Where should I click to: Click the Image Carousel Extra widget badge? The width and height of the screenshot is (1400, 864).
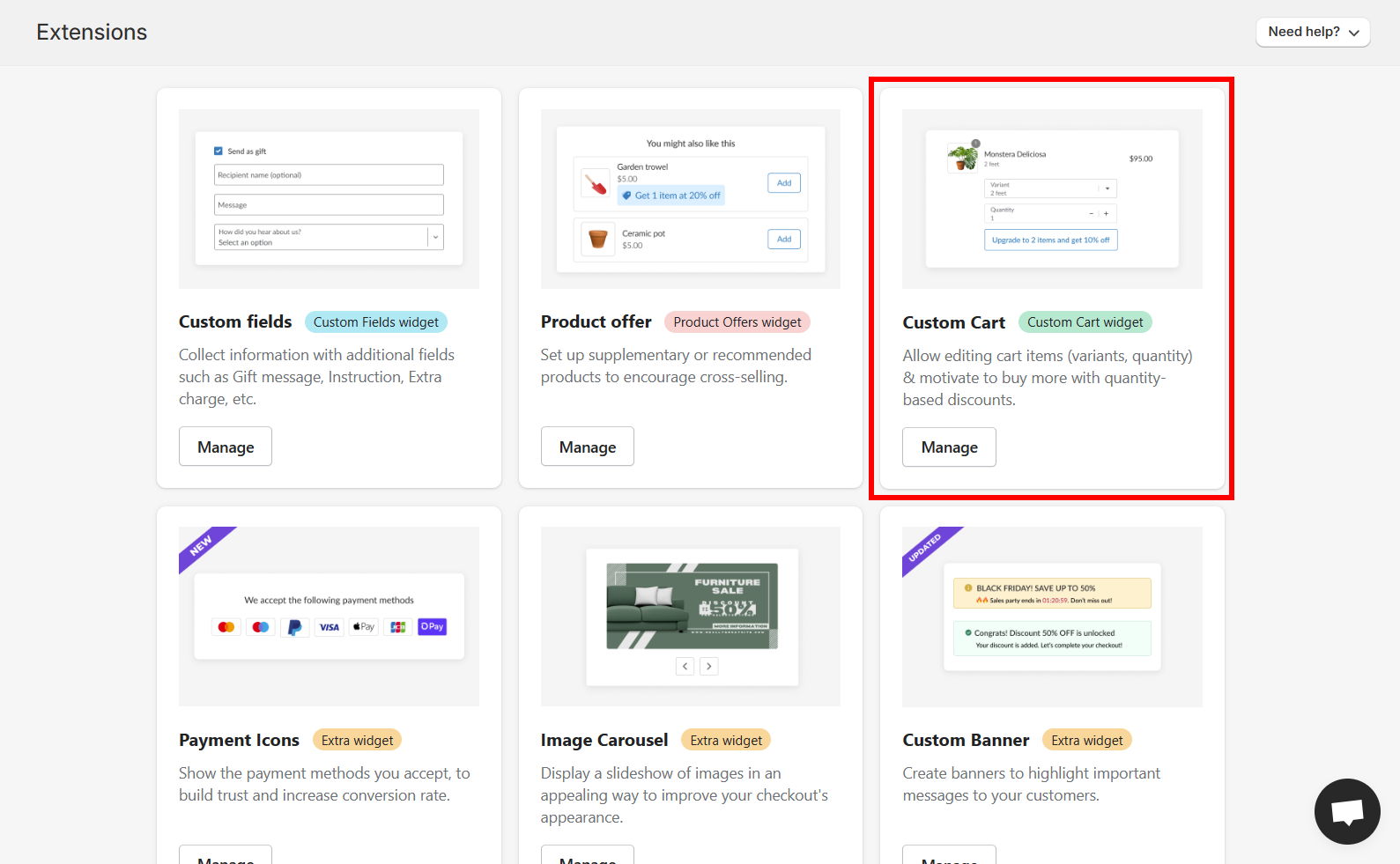tap(726, 741)
